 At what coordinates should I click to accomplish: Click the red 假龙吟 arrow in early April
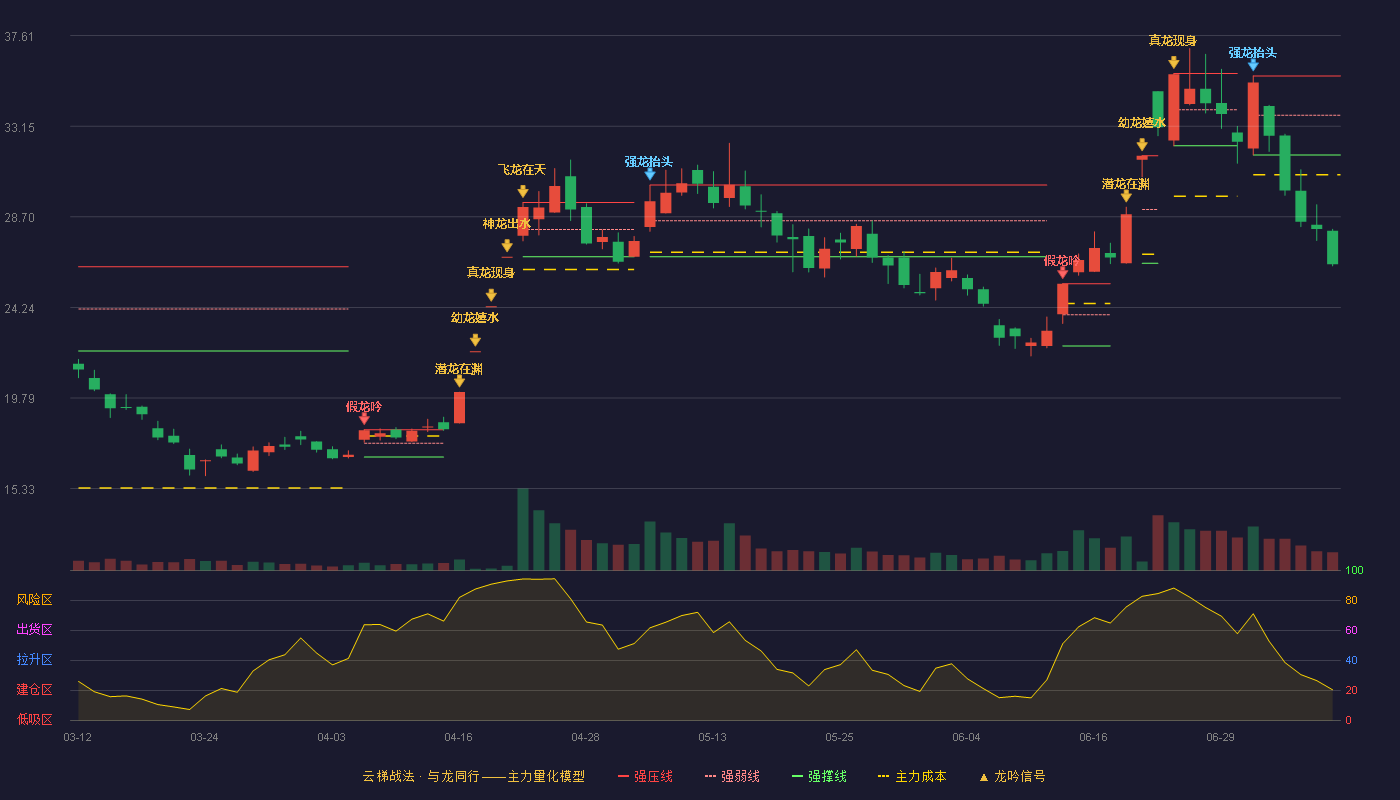(x=364, y=418)
